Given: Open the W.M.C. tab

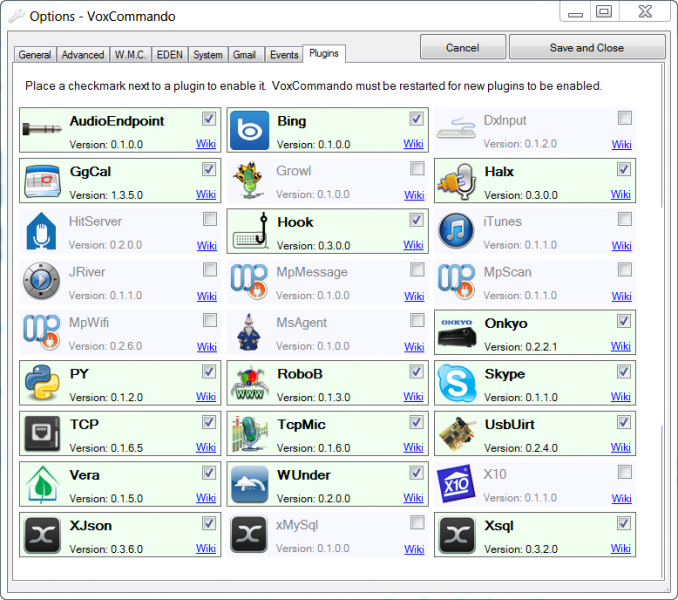Looking at the screenshot, I should [130, 55].
